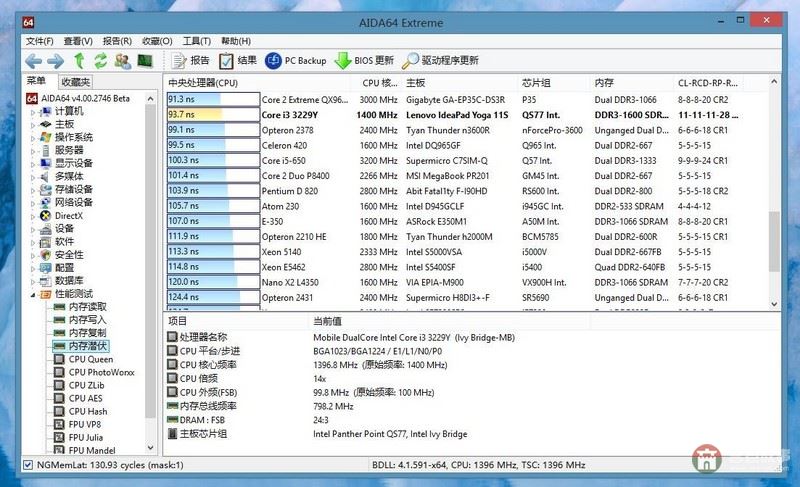The image size is (800, 487).
Task: Expand the 主板 tree node
Action: (x=33, y=124)
